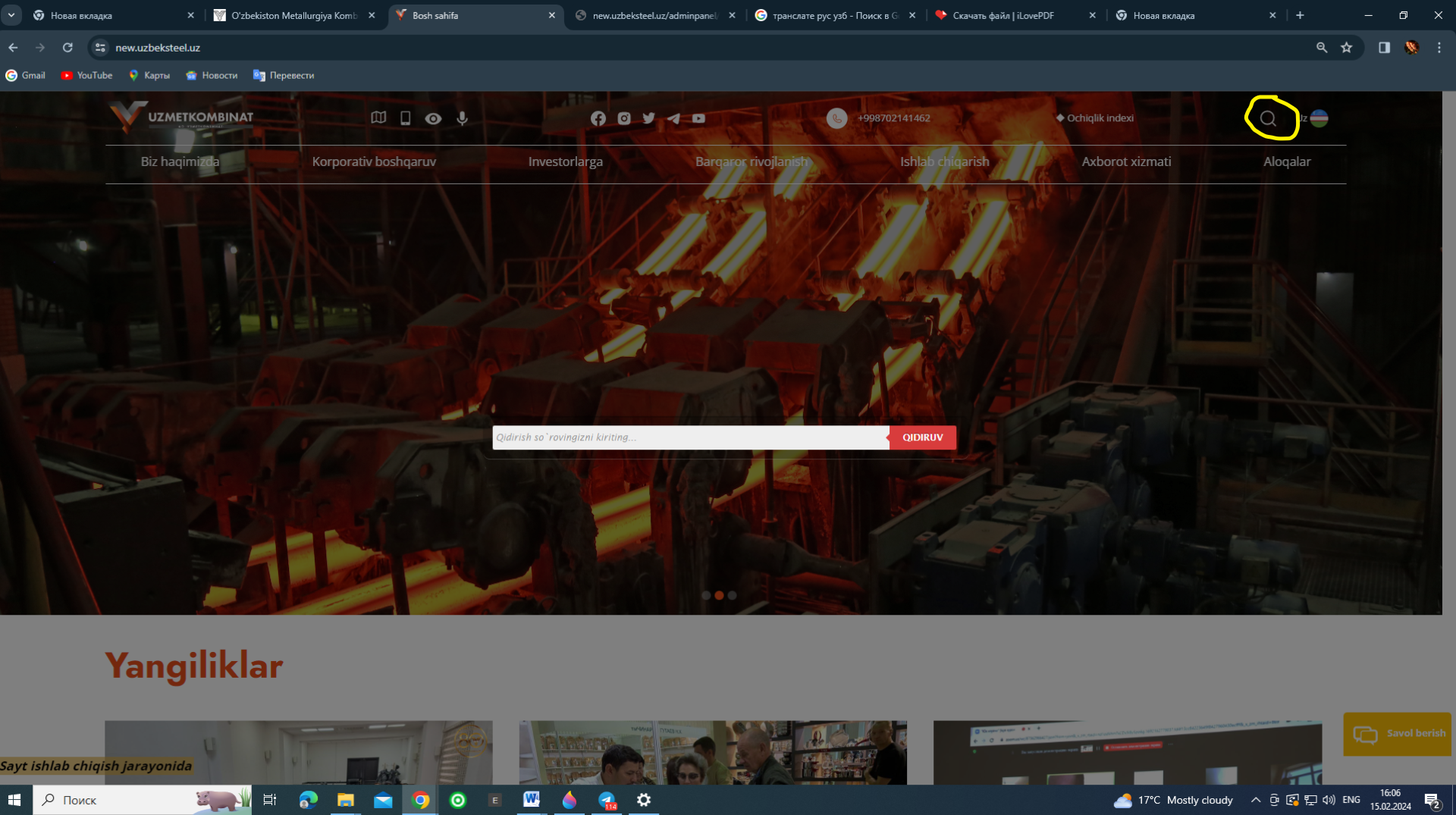Select the second carousel slide dot
Screen dimensions: 1456x815
719,595
